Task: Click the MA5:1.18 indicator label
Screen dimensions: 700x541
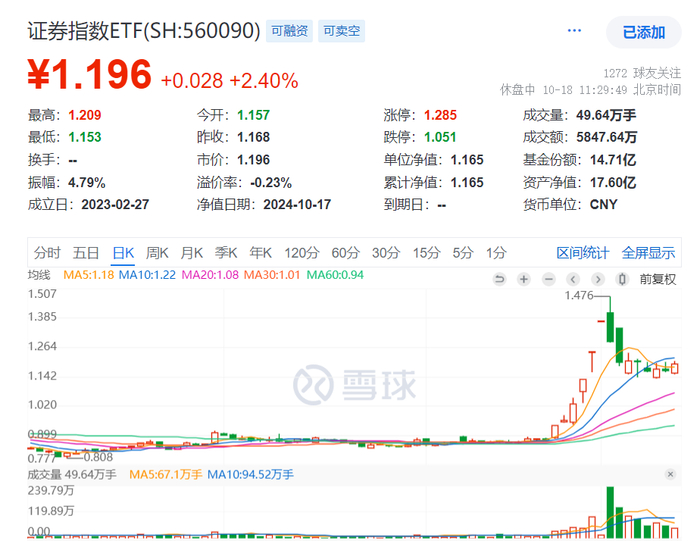Action: 88,275
